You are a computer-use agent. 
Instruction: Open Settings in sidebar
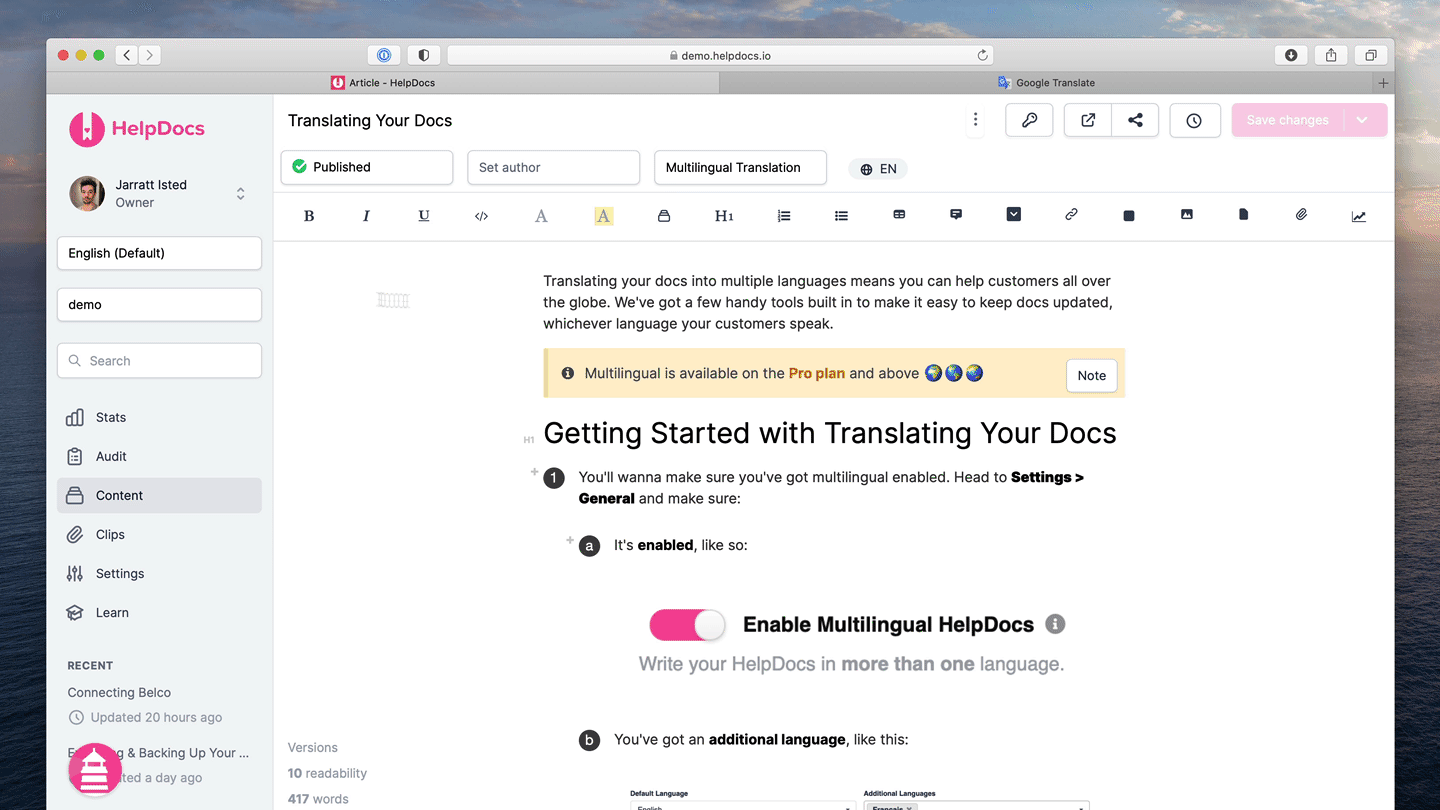tap(159, 573)
